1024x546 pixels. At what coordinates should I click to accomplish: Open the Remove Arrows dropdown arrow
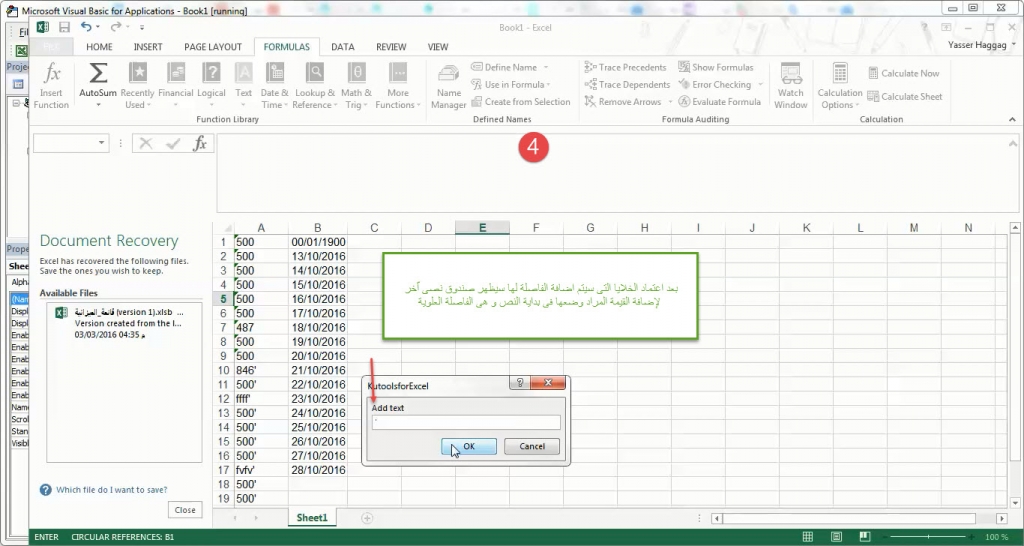tap(669, 102)
